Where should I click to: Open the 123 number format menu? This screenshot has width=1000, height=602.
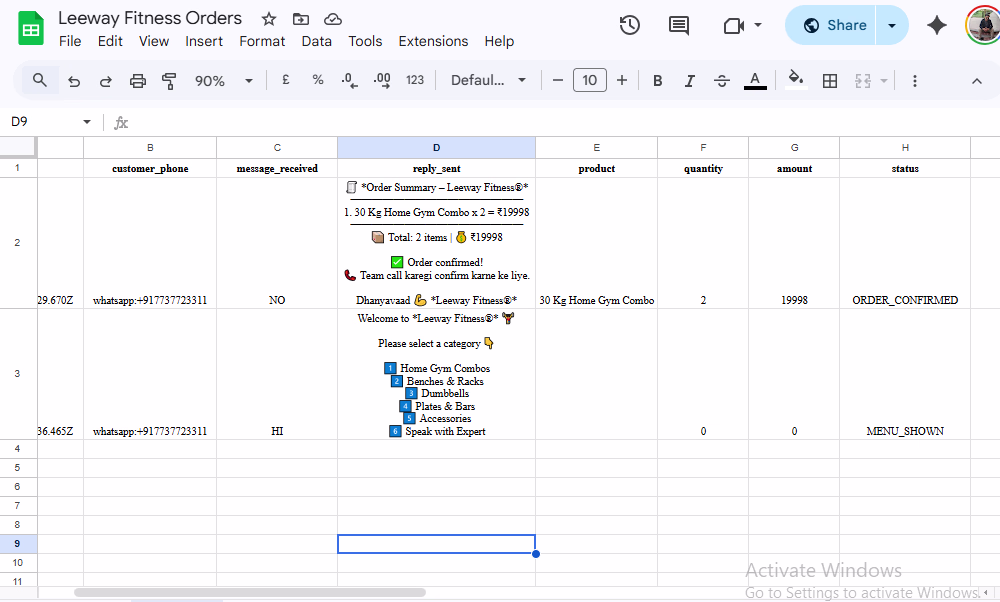click(415, 80)
